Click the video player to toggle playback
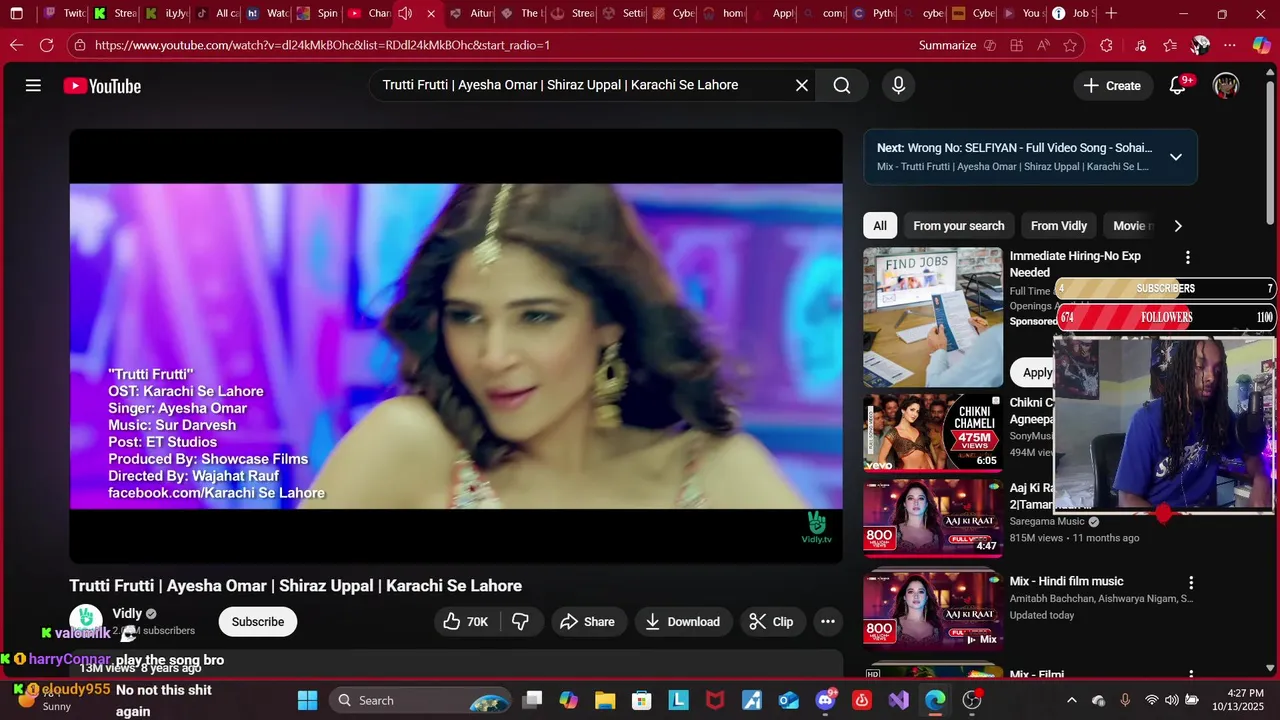This screenshot has width=1280, height=720. (456, 346)
